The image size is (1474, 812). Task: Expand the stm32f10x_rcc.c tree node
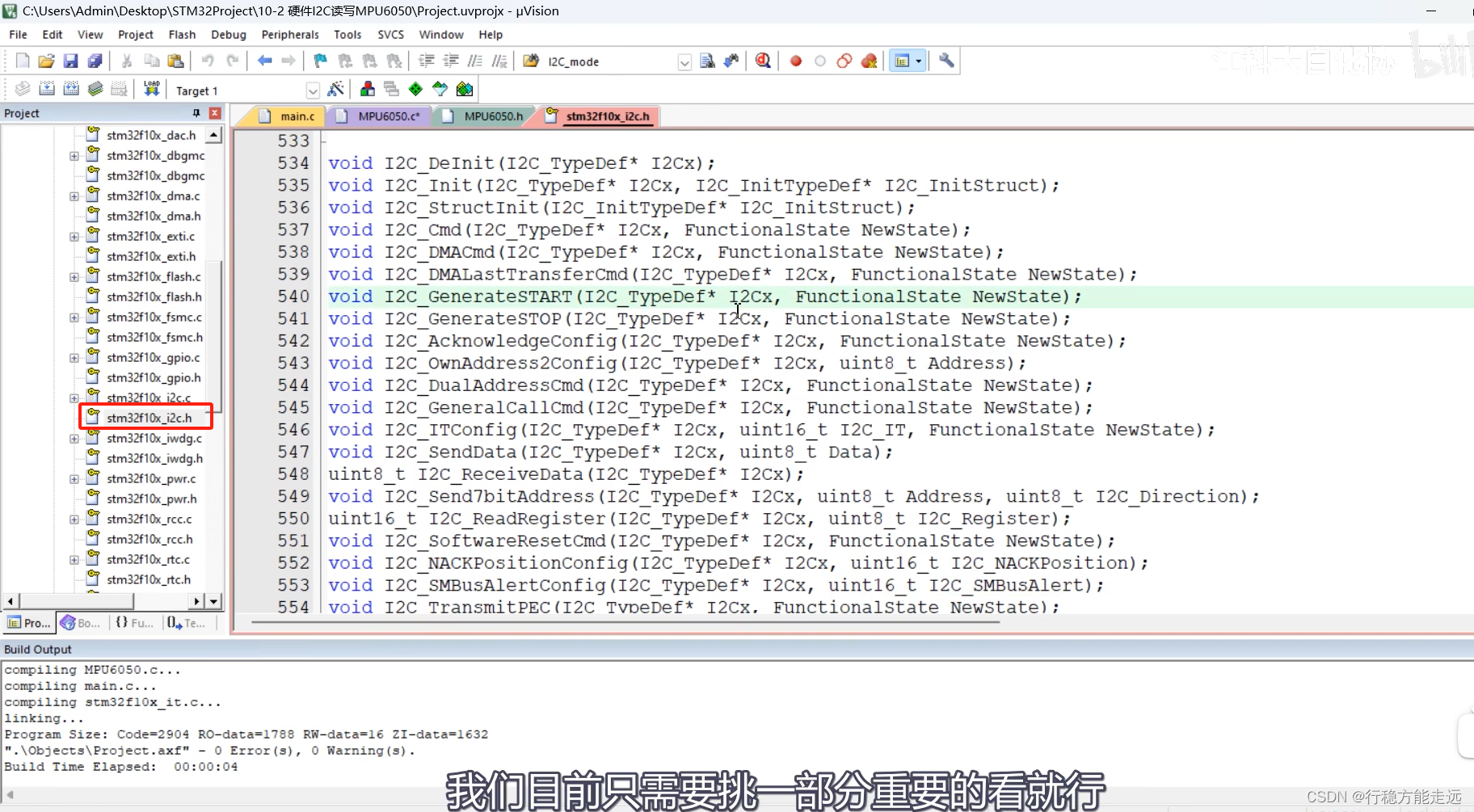tap(74, 520)
